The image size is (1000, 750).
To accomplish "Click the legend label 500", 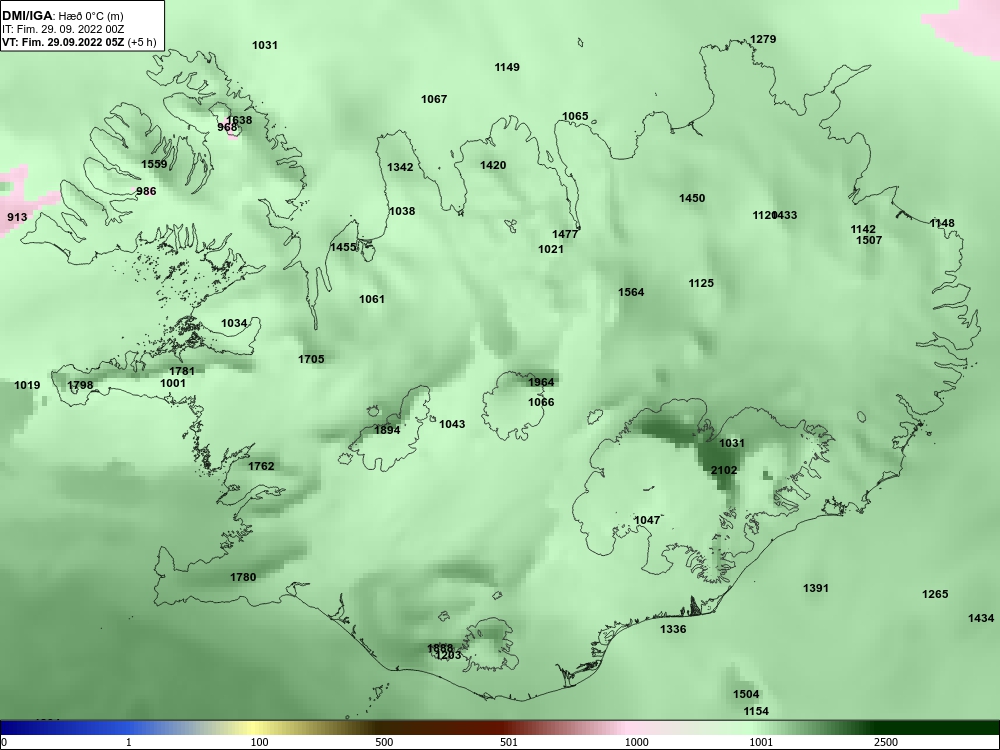I will click(x=384, y=742).
